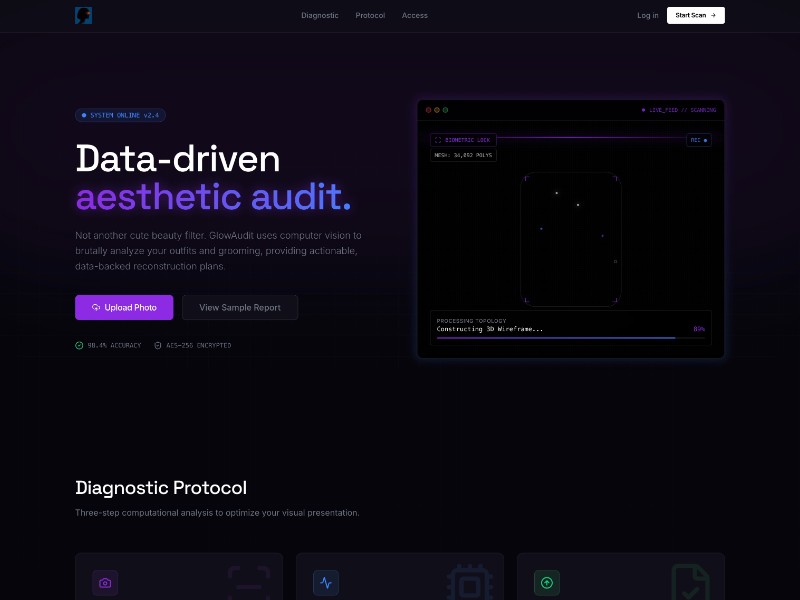
Task: Click the REC indicator in scanner panel
Action: click(x=699, y=140)
